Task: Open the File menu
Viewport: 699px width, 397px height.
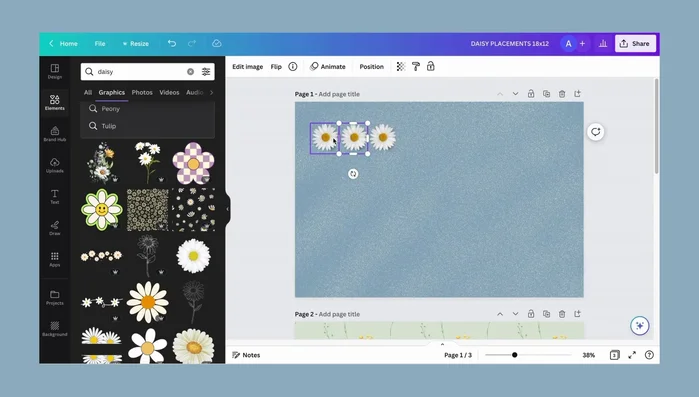Action: coord(100,43)
